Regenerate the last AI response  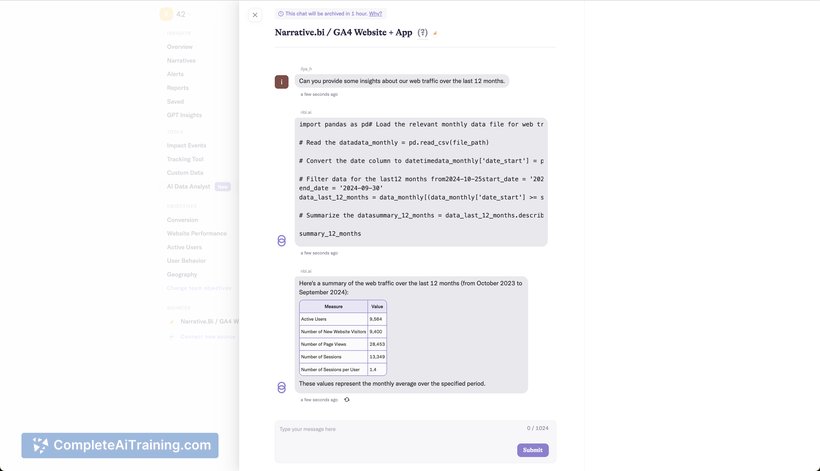(347, 399)
